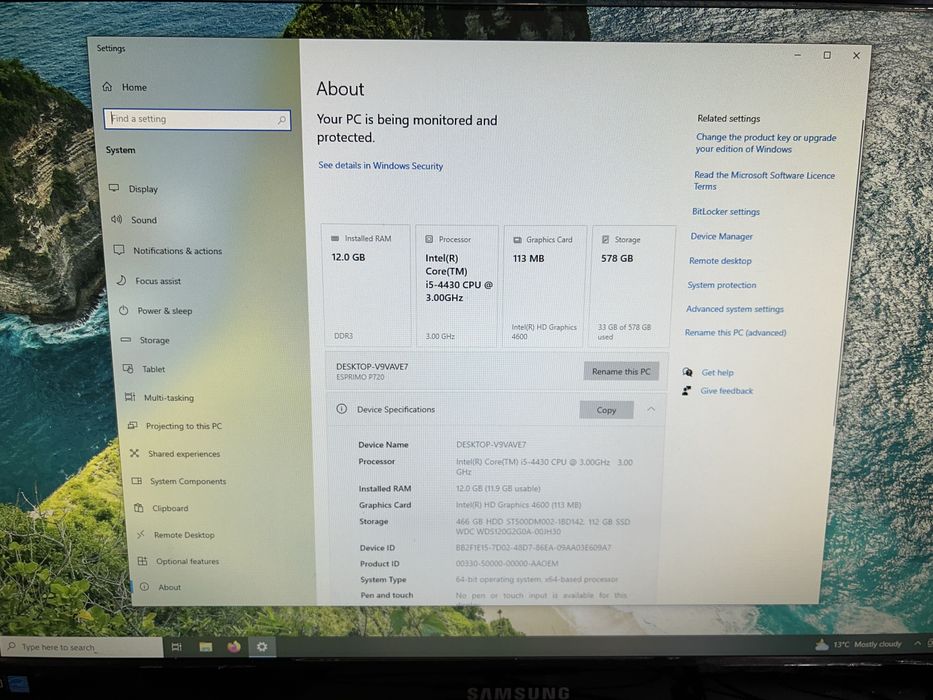The height and width of the screenshot is (700, 933).
Task: Open BitLocker settings
Action: pos(725,211)
